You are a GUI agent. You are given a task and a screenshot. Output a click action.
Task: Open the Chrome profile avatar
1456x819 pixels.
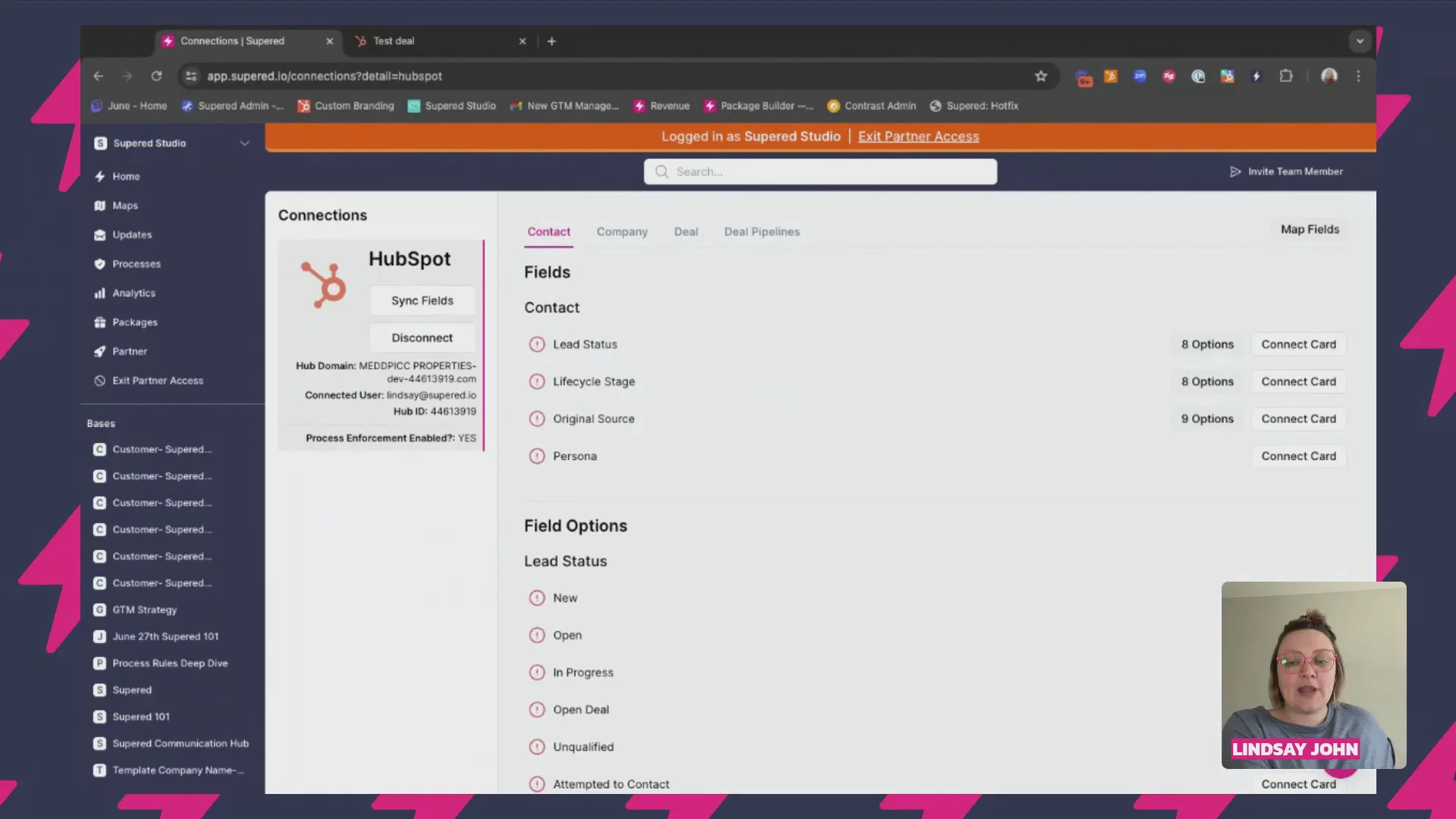[x=1329, y=76]
